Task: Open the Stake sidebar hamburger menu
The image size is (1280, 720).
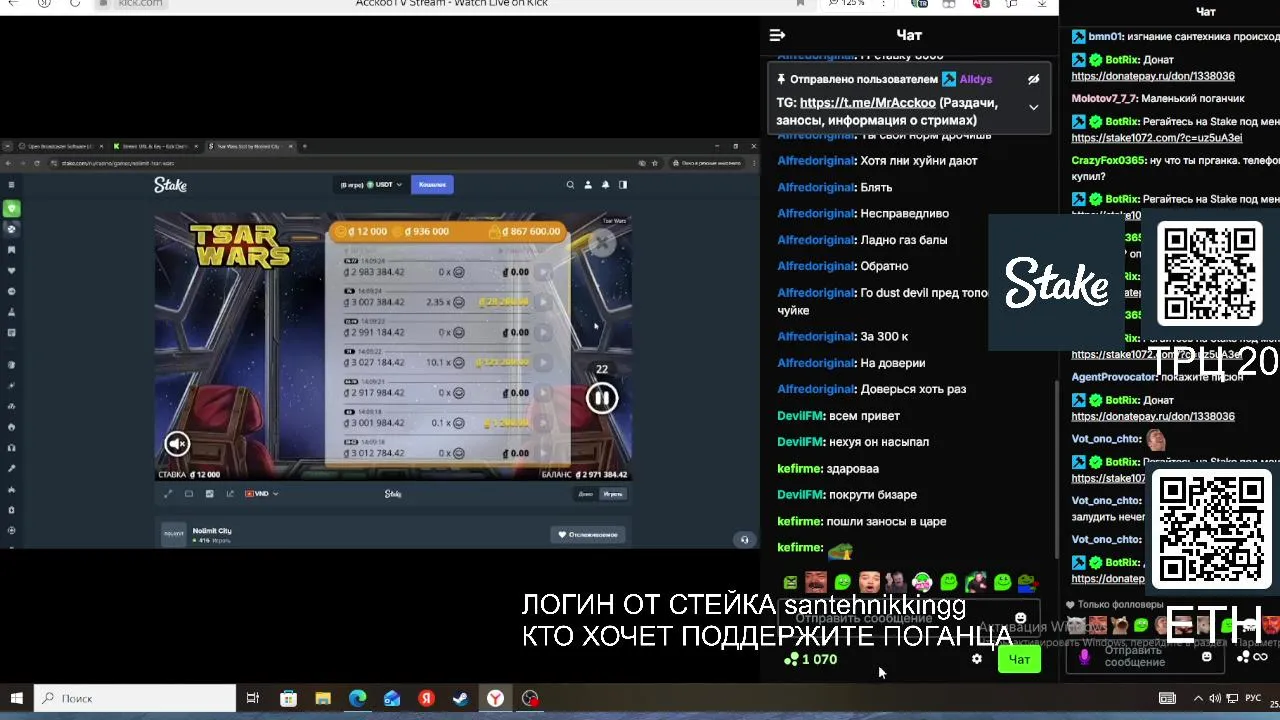Action: point(11,184)
